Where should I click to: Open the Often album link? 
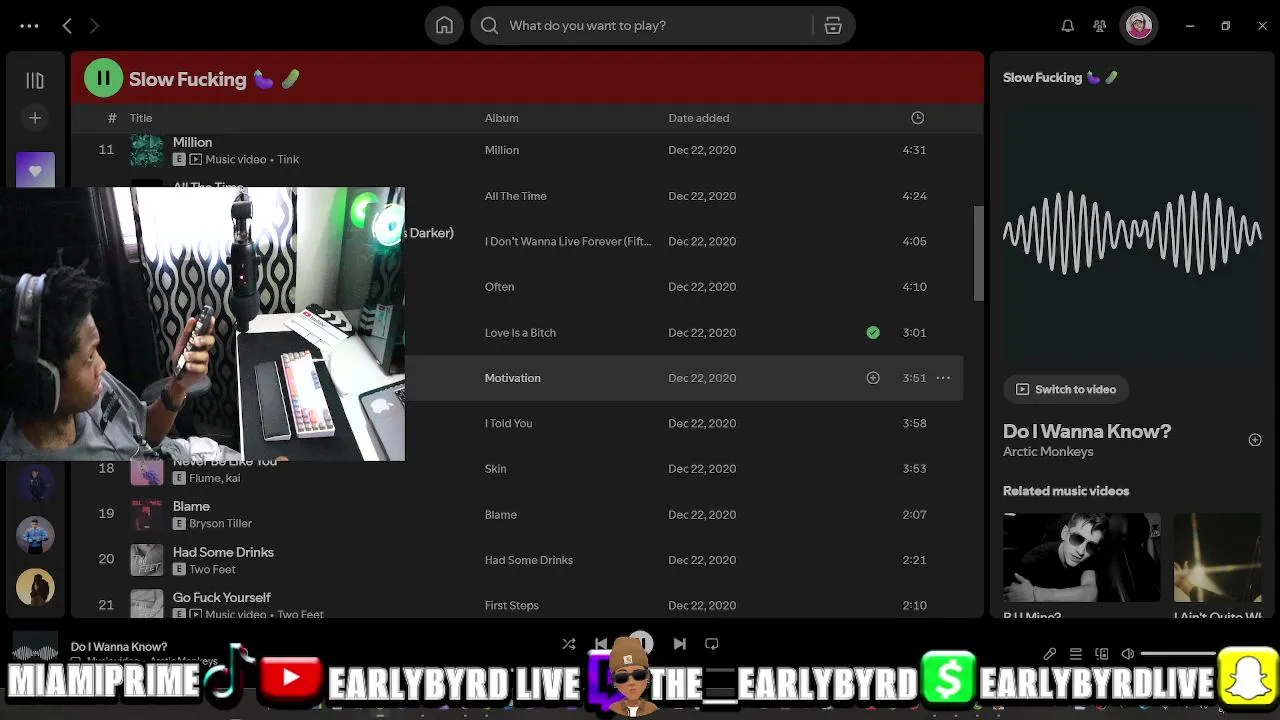pos(500,287)
